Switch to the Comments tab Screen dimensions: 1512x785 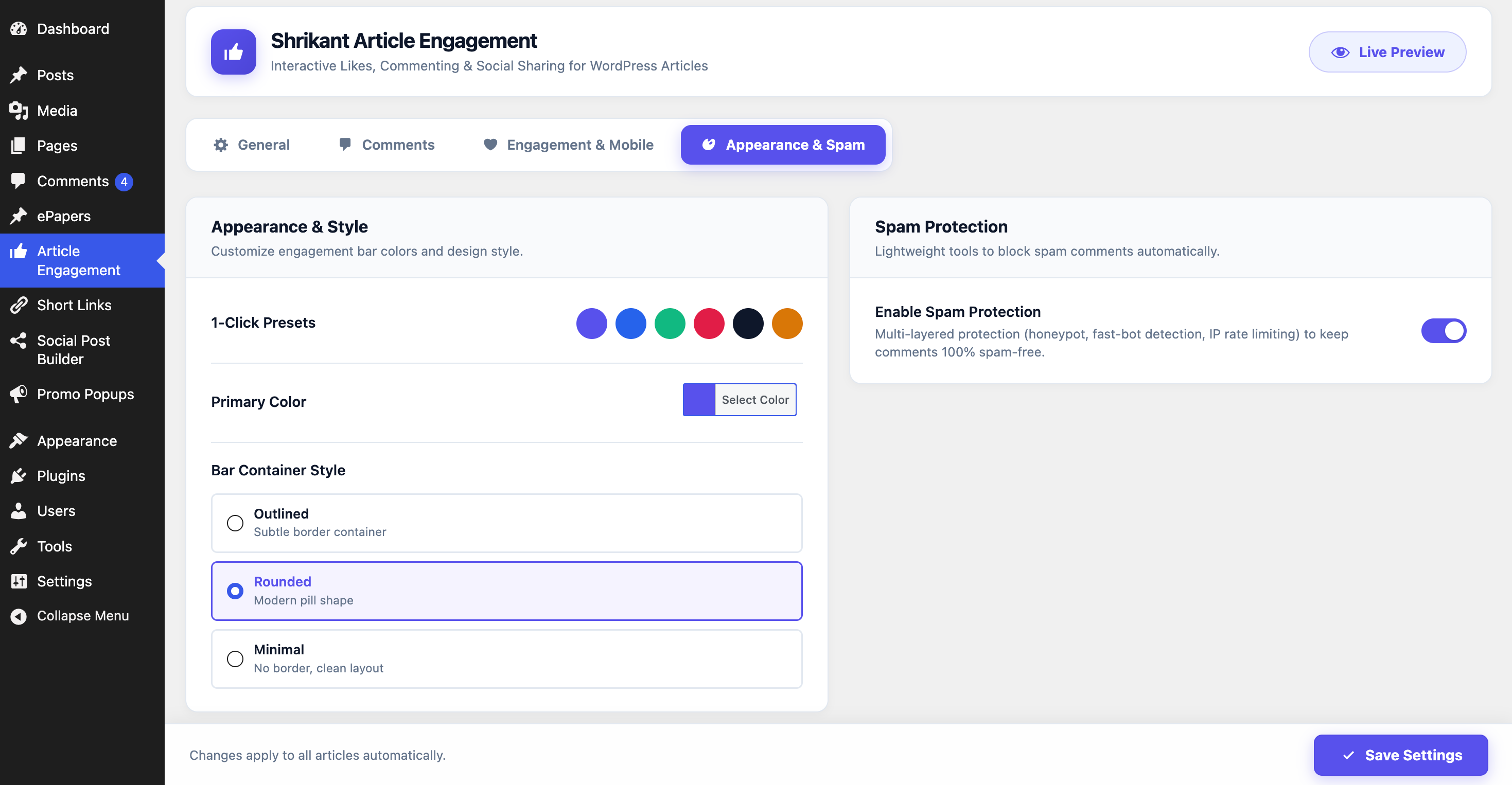point(387,145)
